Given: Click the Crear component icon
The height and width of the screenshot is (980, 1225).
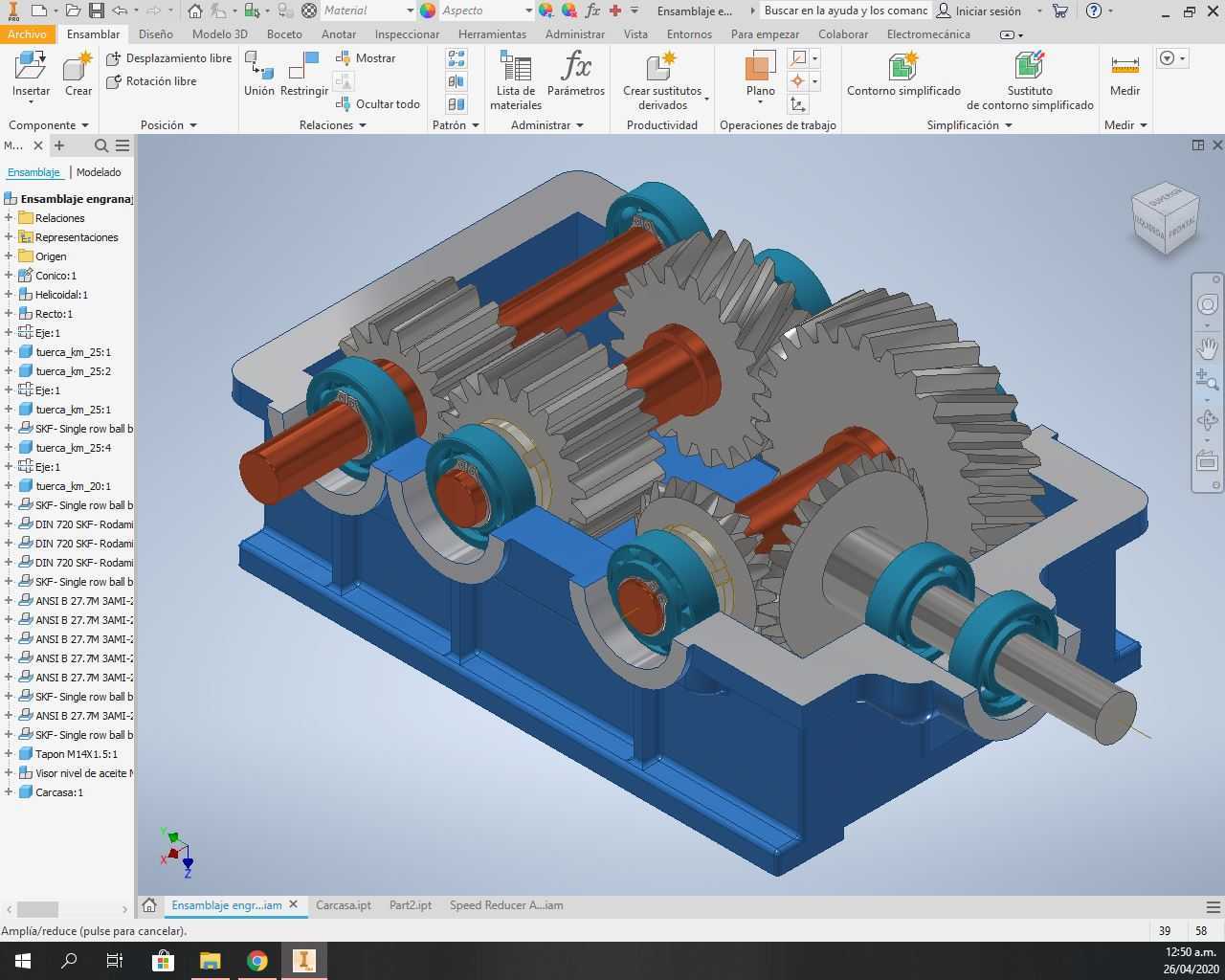Looking at the screenshot, I should click(x=78, y=67).
